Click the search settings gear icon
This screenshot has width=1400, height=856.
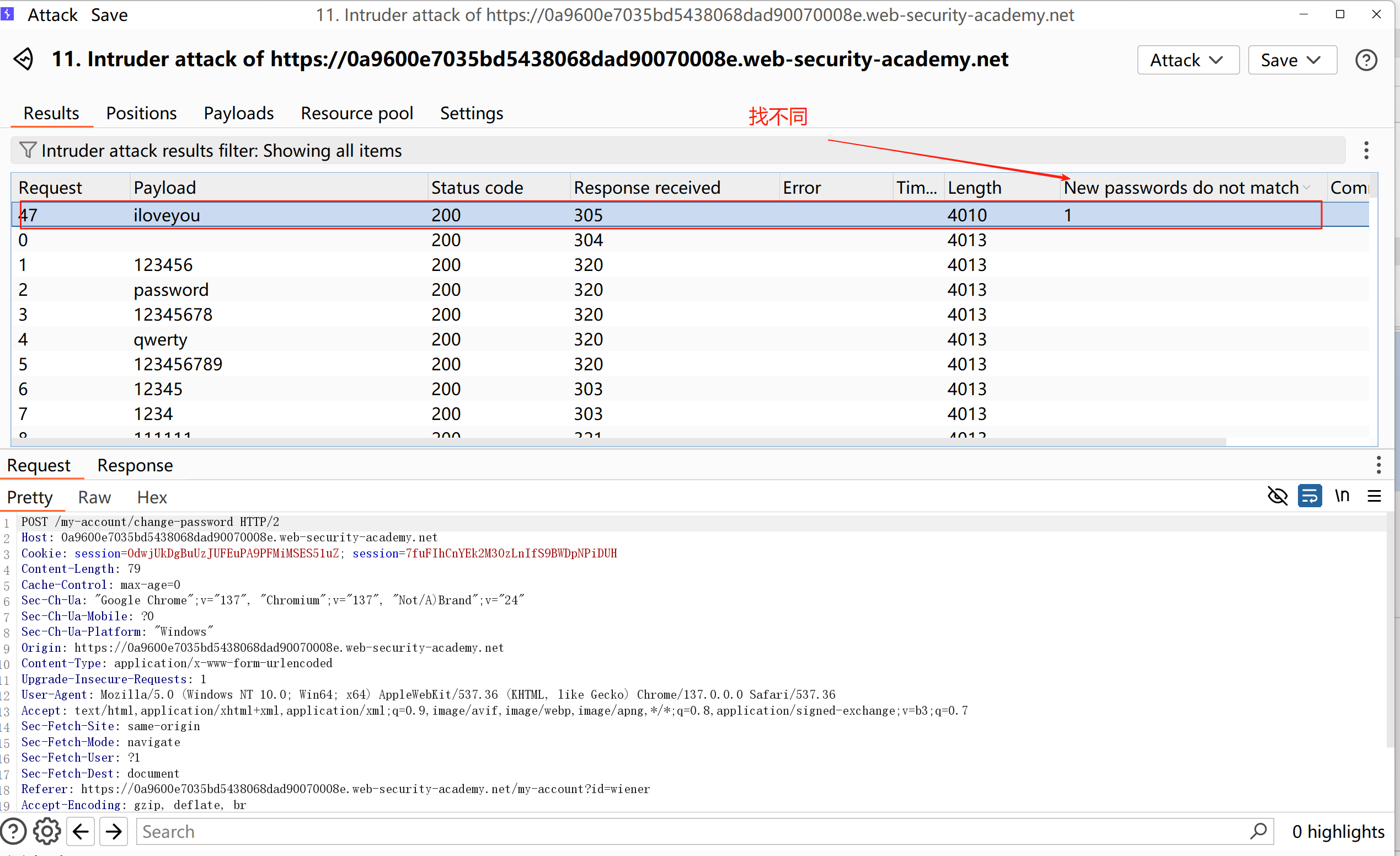[46, 831]
